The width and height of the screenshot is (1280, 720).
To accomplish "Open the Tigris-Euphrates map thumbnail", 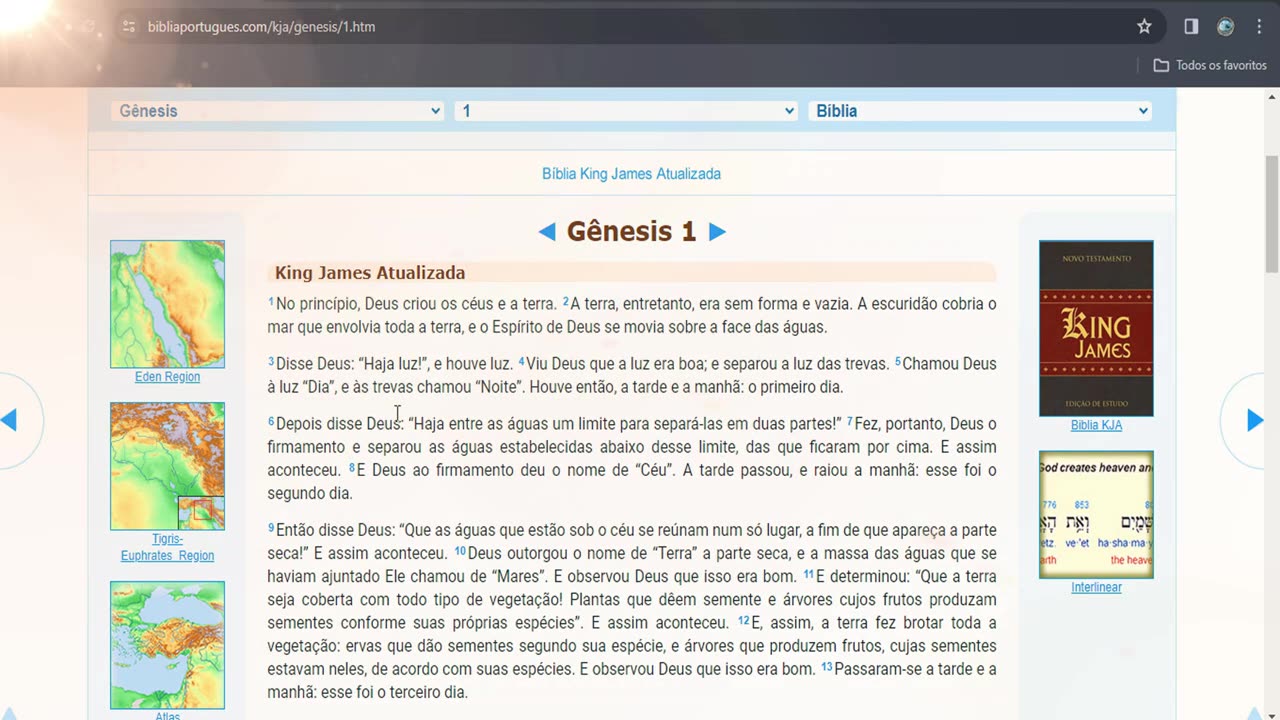I will coord(167,466).
